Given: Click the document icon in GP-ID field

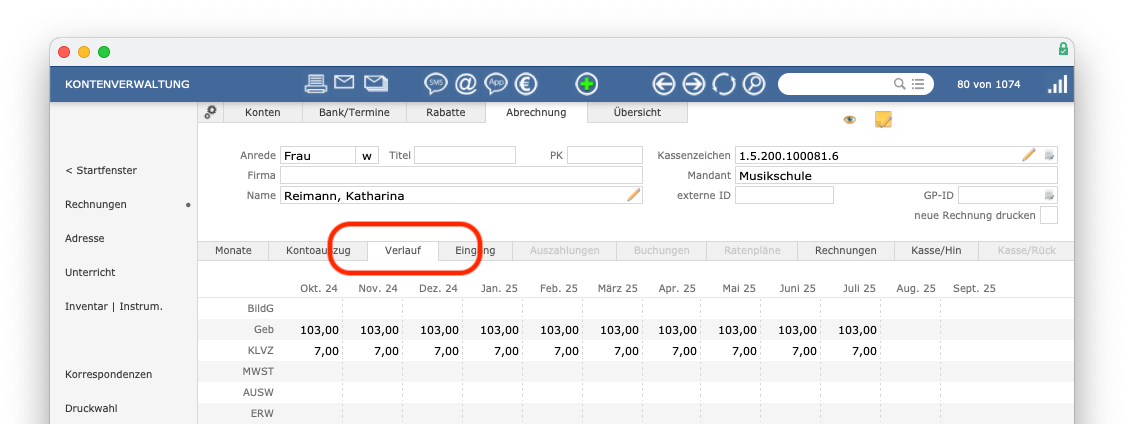Looking at the screenshot, I should click(1049, 195).
